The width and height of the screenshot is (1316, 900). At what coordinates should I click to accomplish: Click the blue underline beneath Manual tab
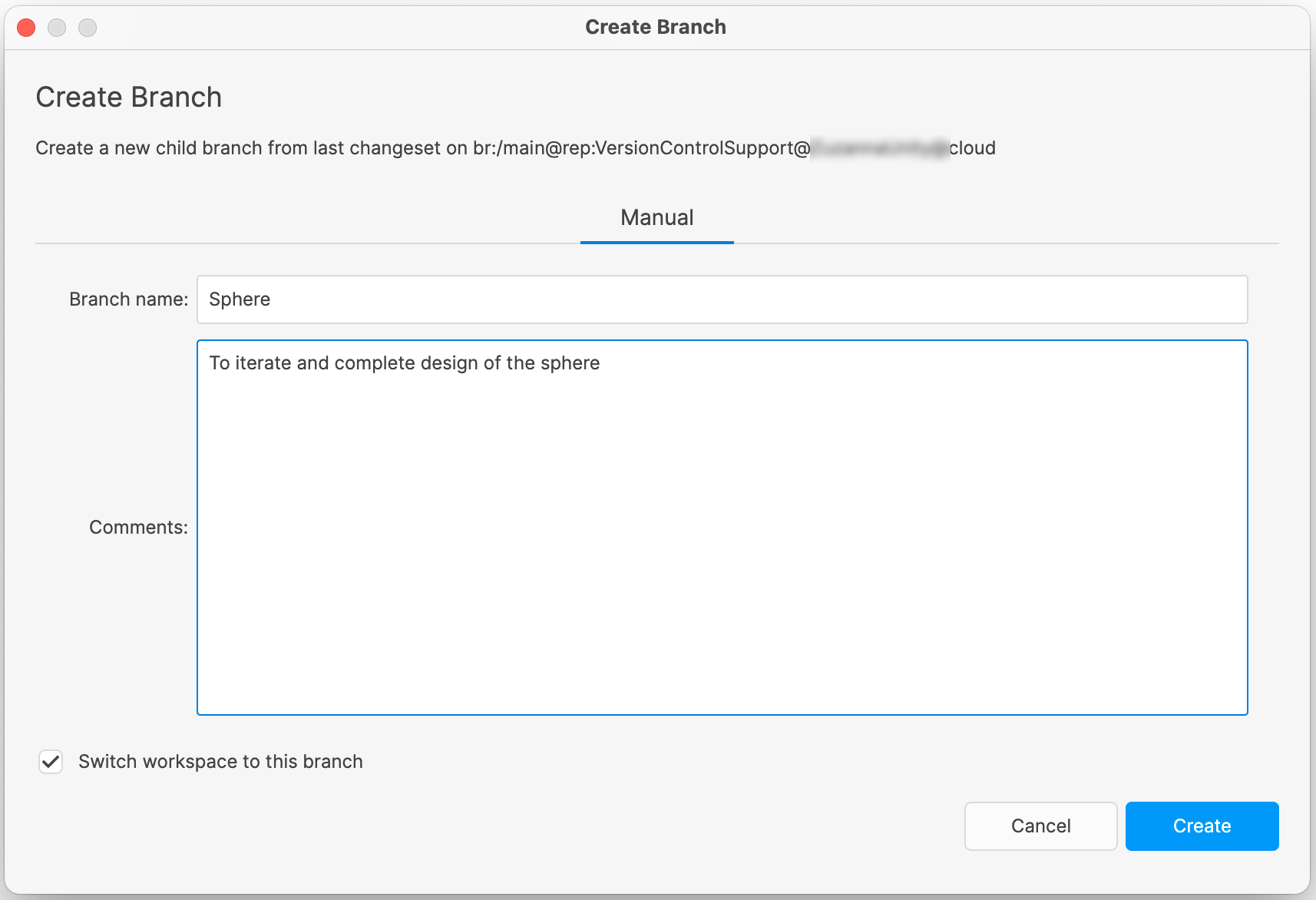657,243
